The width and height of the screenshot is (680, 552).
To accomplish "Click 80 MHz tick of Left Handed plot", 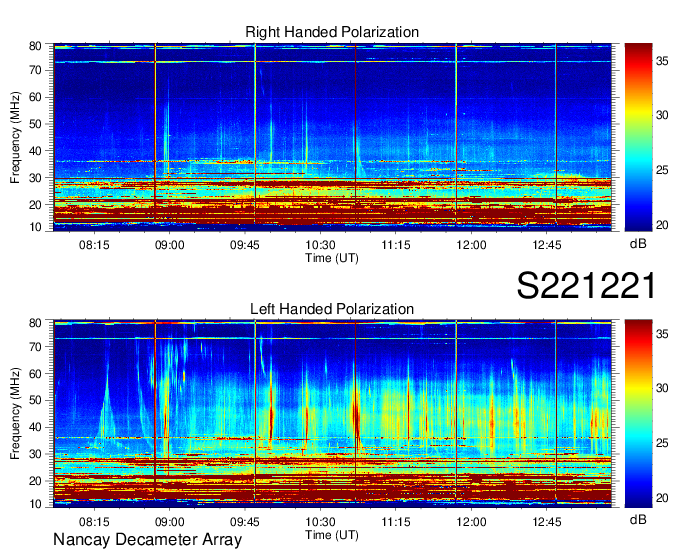I will tap(35, 322).
